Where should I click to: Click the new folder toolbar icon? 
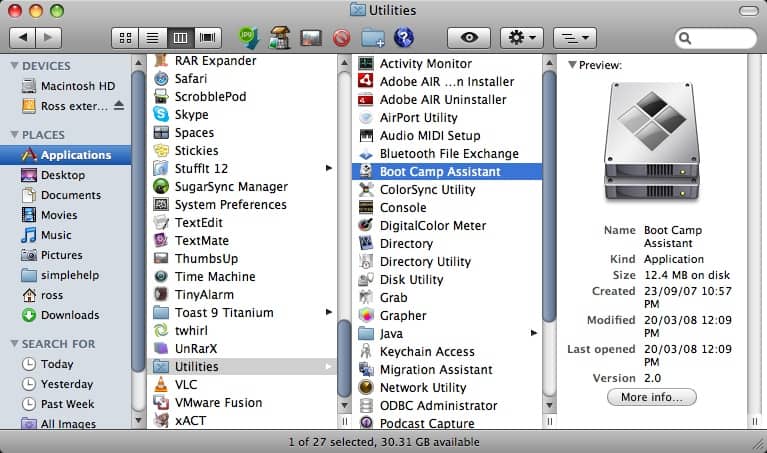[x=373, y=38]
